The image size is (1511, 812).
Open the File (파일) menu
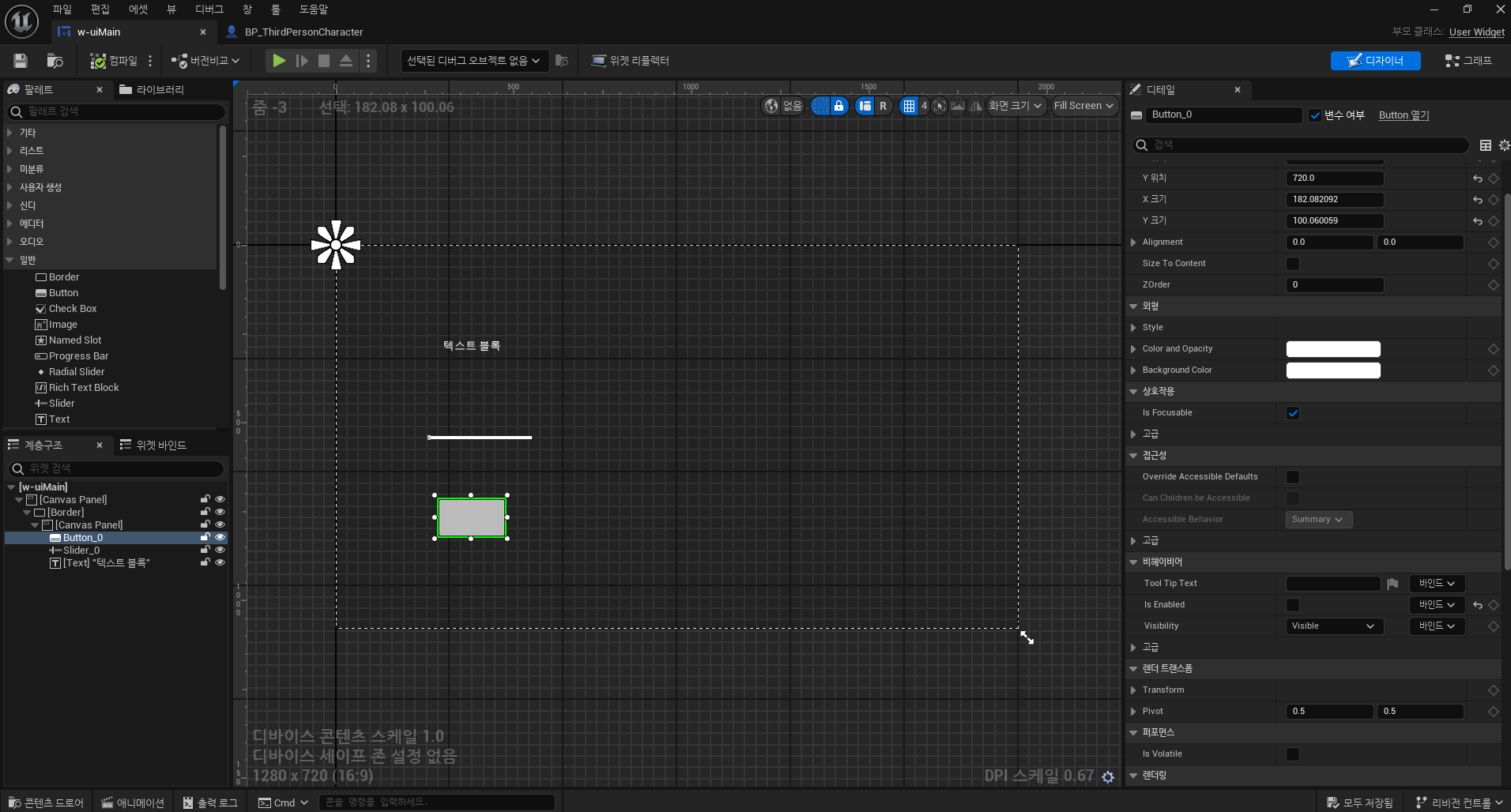click(62, 9)
